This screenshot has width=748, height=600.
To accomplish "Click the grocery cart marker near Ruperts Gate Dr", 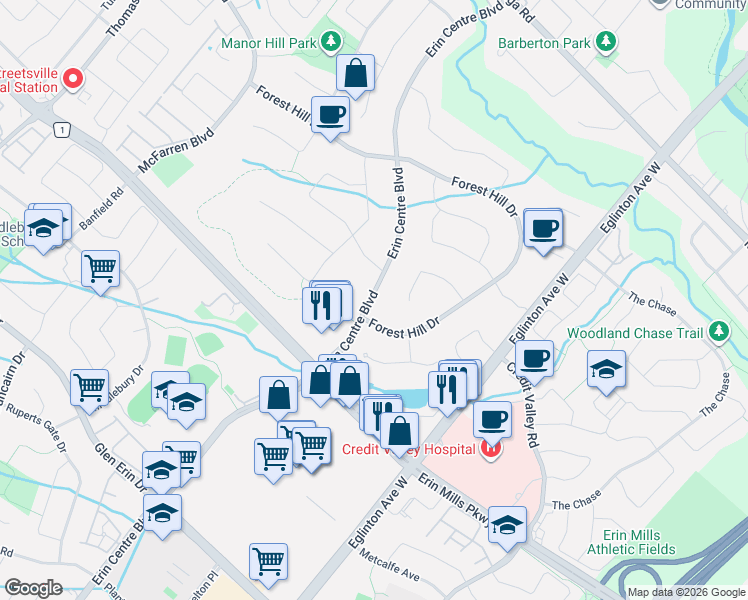I will pyautogui.click(x=90, y=388).
